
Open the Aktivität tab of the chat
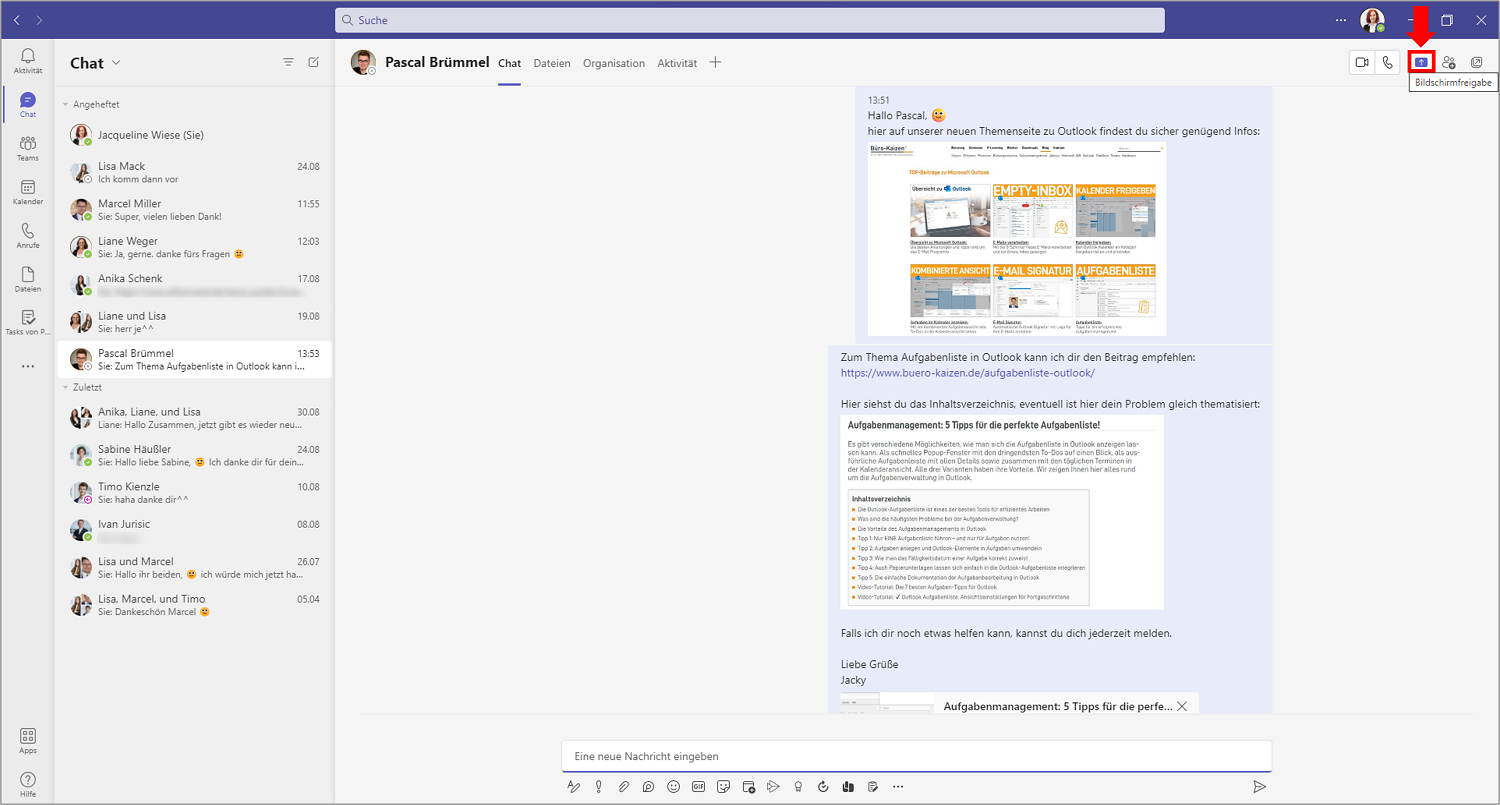[677, 63]
